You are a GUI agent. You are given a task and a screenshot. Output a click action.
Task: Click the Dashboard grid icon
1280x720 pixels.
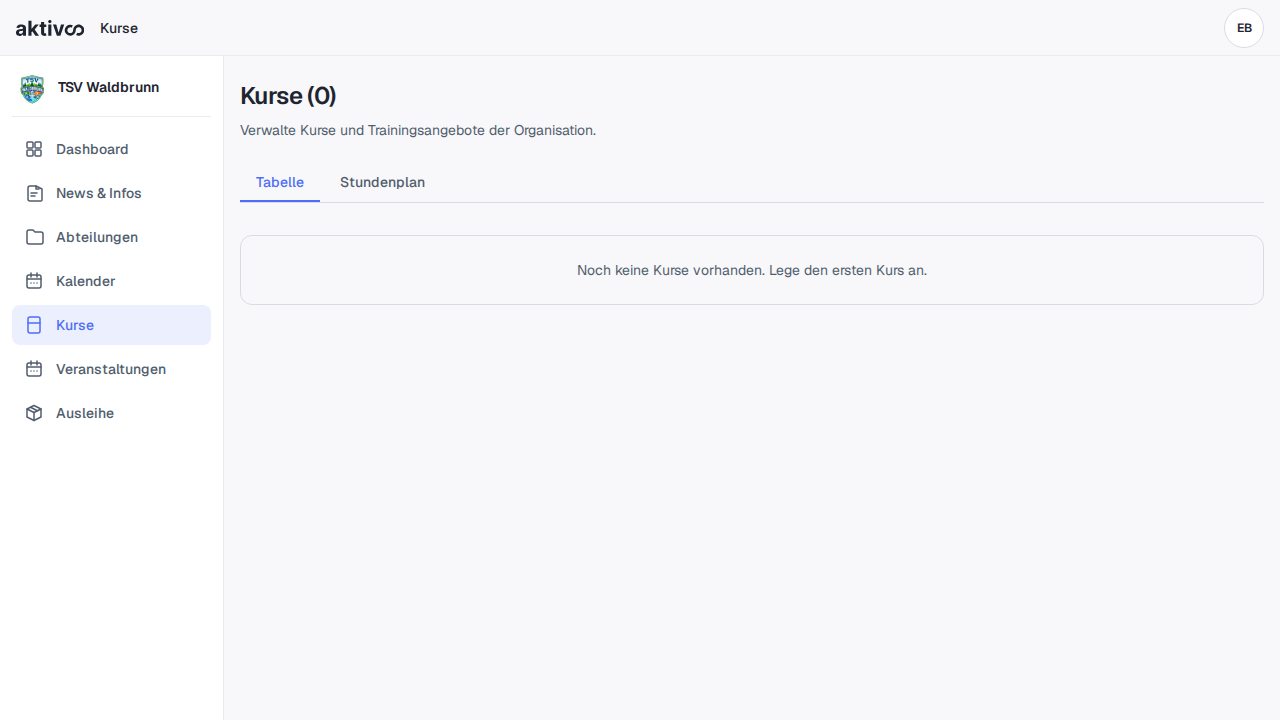click(34, 149)
